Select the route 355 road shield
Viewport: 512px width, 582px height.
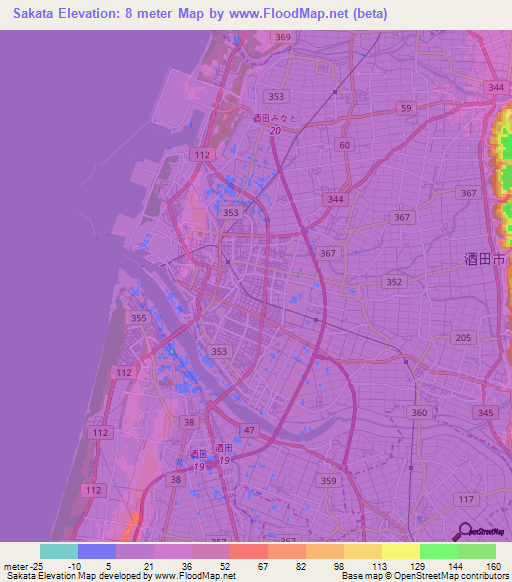tap(138, 318)
